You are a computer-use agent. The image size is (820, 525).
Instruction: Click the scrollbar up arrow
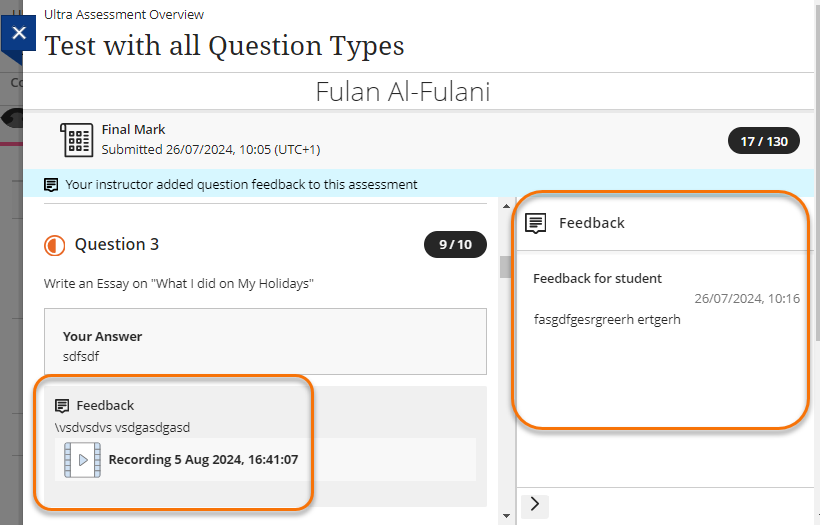click(505, 205)
